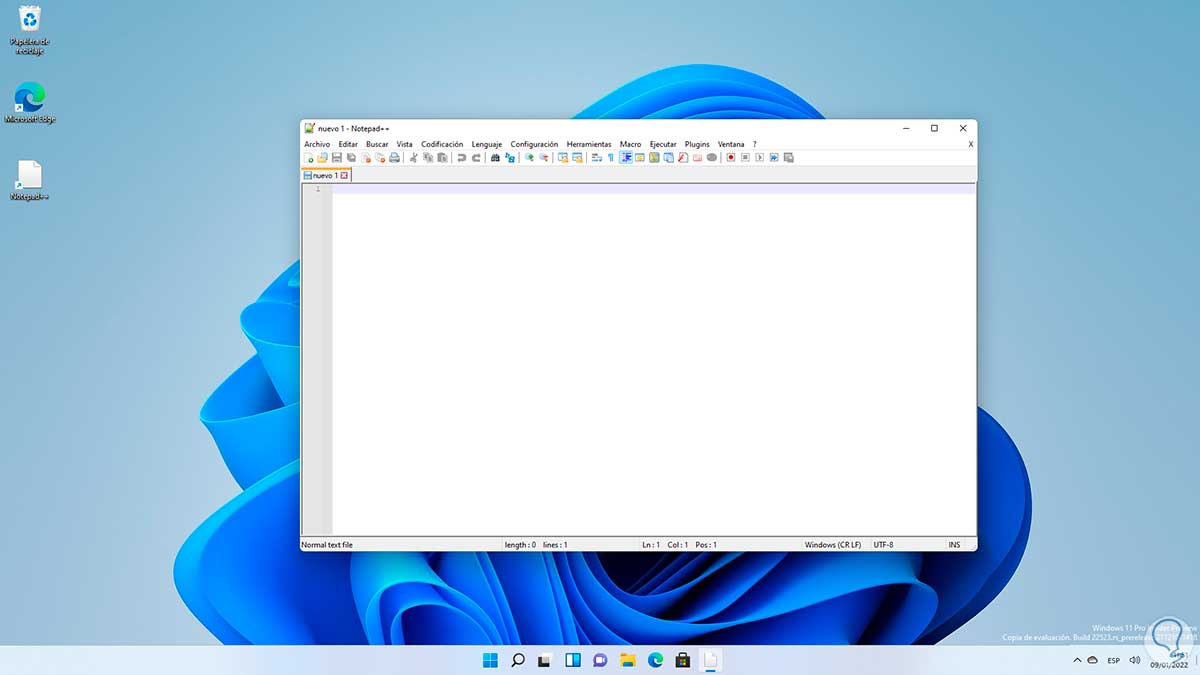Viewport: 1200px width, 675px height.
Task: Click Windows (CR LF) in the status bar
Action: coord(833,545)
